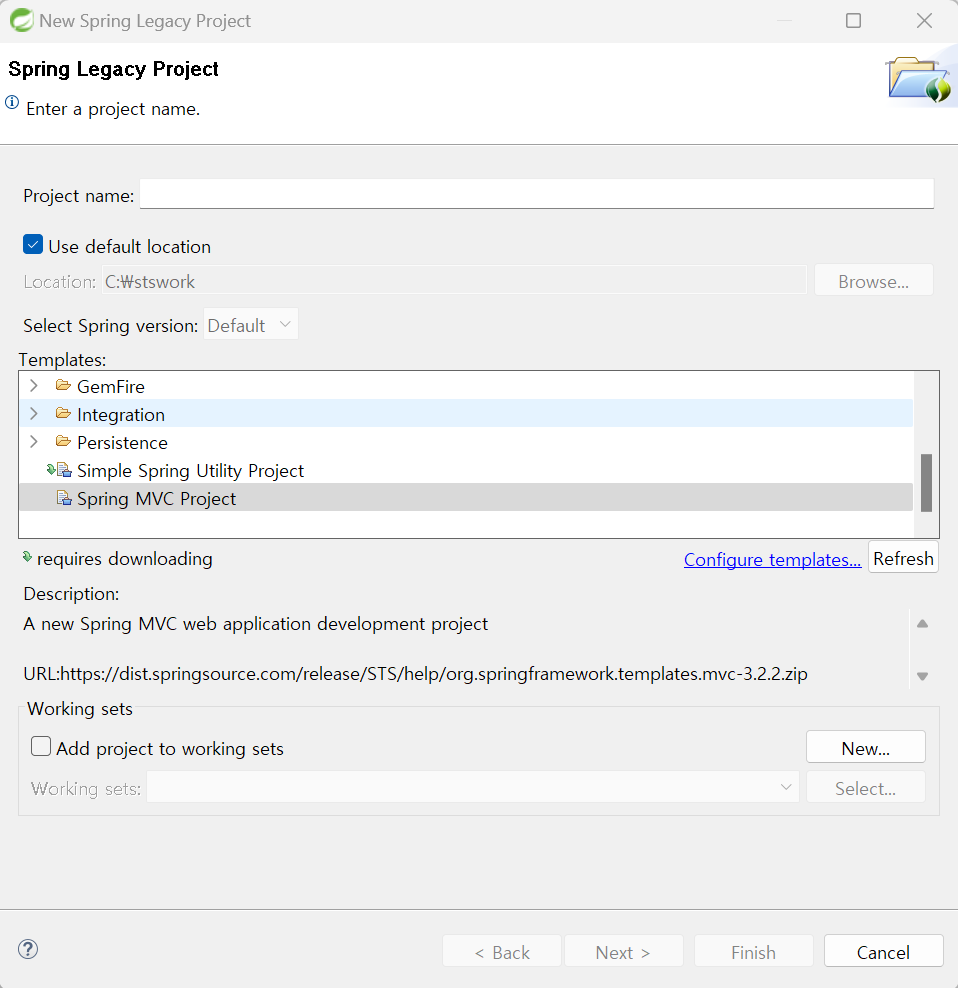Screen dimensions: 958x988
Task: Expand the GemFire templates folder
Action: point(34,385)
